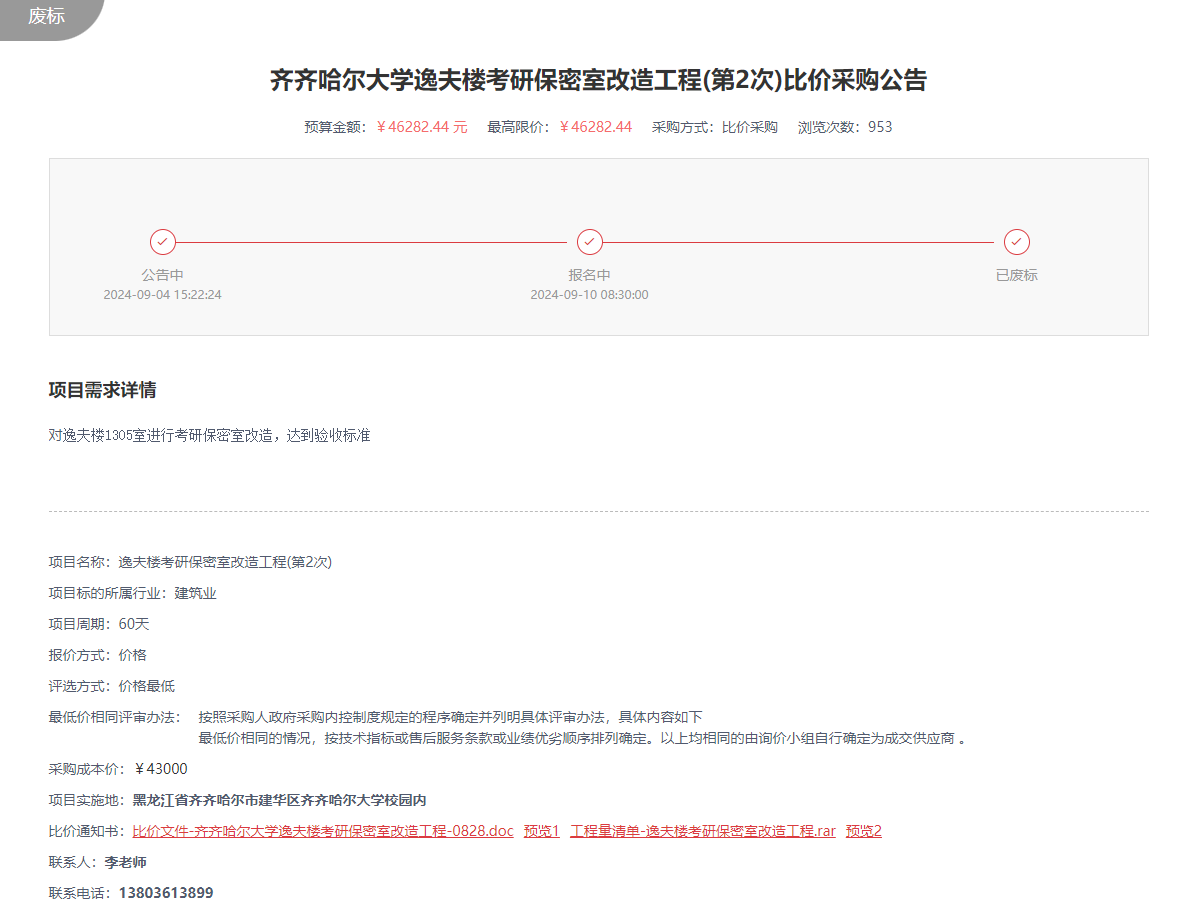Download the 工程量清单 rar attachment

point(702,831)
